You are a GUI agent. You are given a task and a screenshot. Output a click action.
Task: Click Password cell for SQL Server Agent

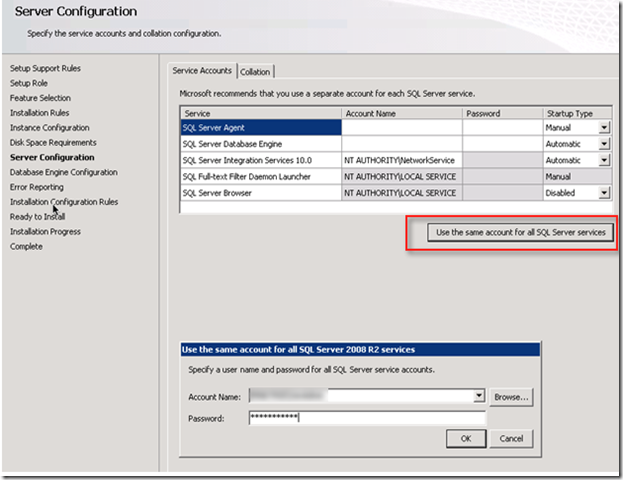point(503,128)
